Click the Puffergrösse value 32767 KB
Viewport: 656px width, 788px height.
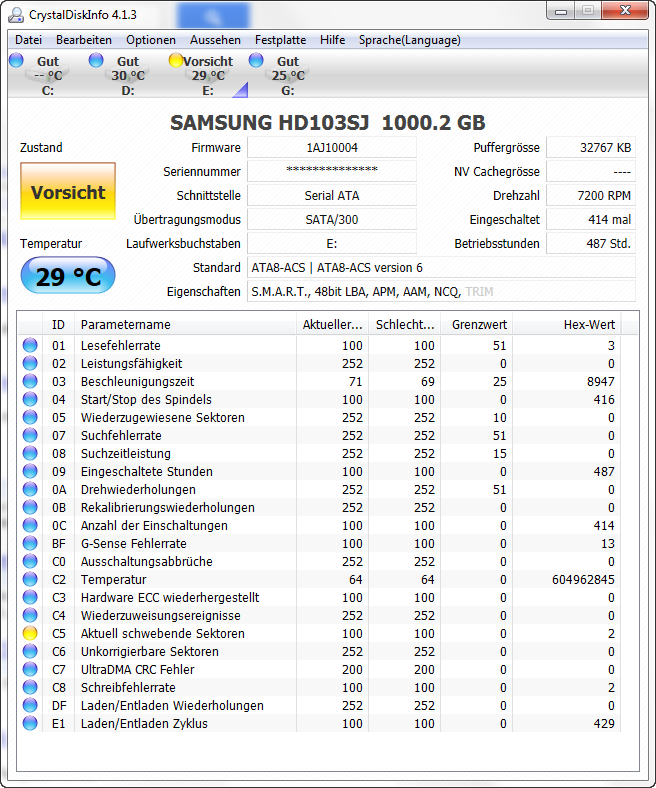591,148
